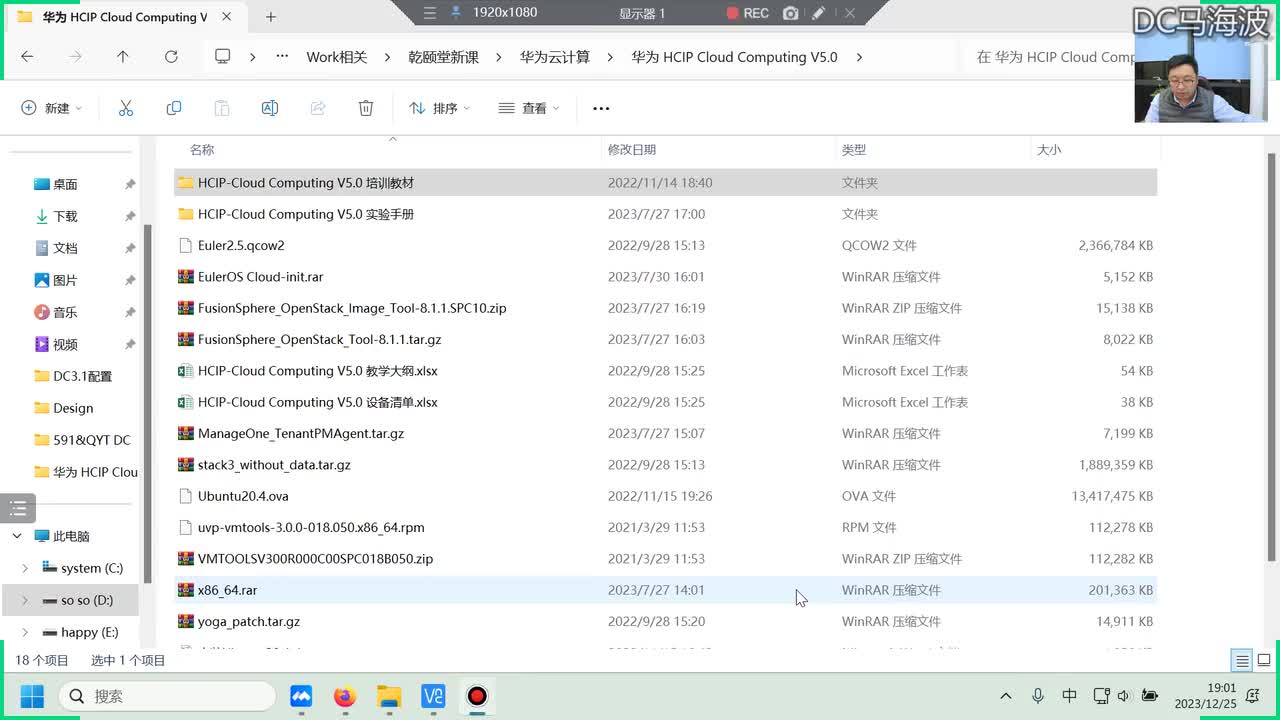Screen dimensions: 1280x720
Task: Click the red recorder app on taskbar
Action: [477, 696]
